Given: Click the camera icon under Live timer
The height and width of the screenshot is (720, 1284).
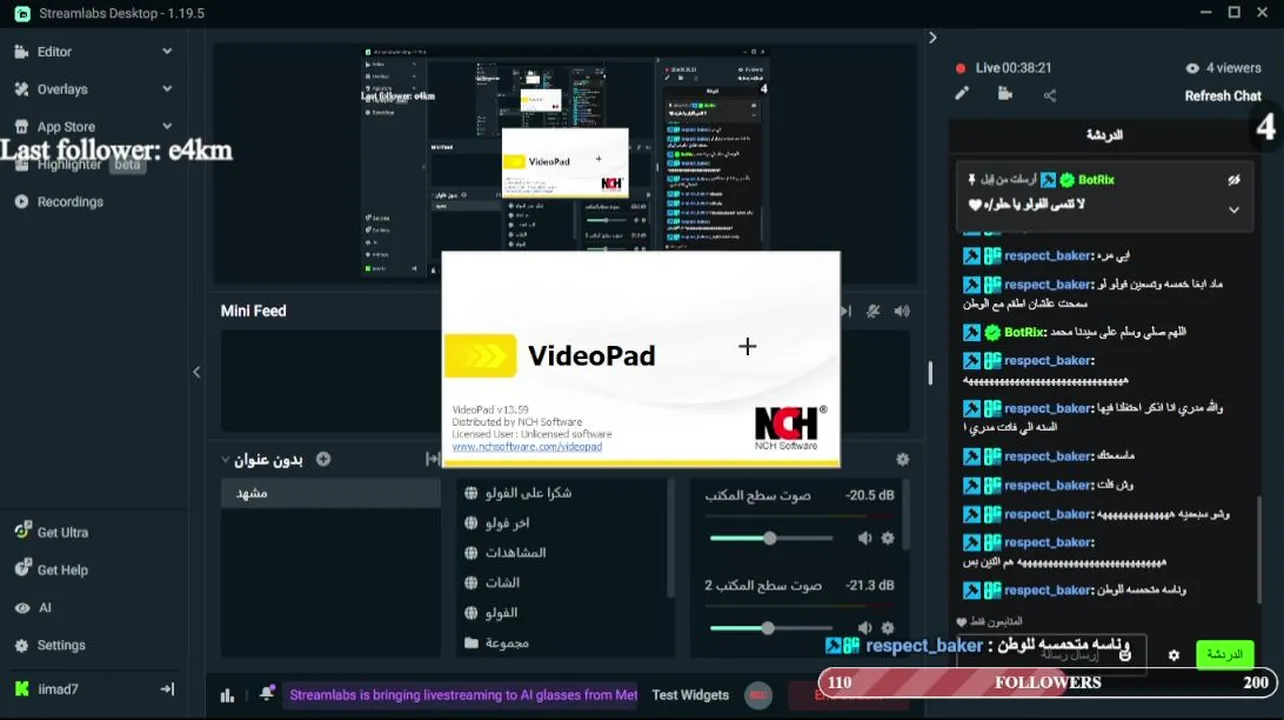Looking at the screenshot, I should [x=1006, y=94].
